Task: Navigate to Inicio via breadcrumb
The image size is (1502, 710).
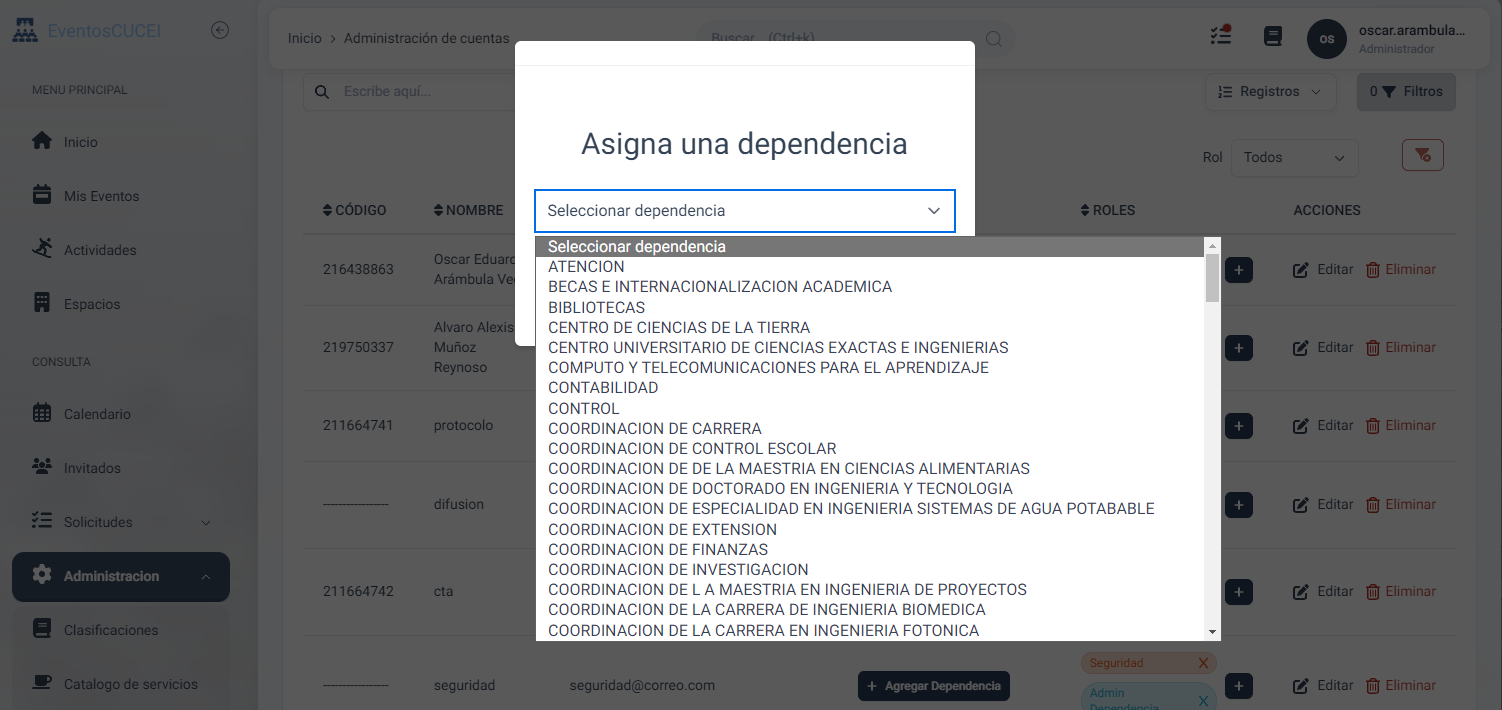Action: point(304,37)
